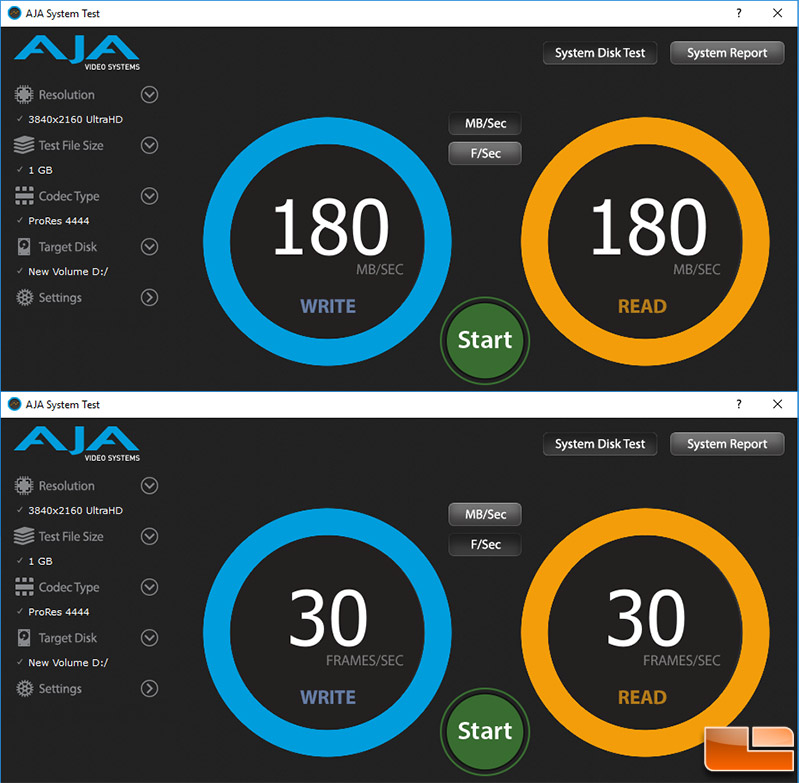Image resolution: width=800 pixels, height=783 pixels.
Task: Open System Disk Test tab in top window
Action: tap(600, 53)
